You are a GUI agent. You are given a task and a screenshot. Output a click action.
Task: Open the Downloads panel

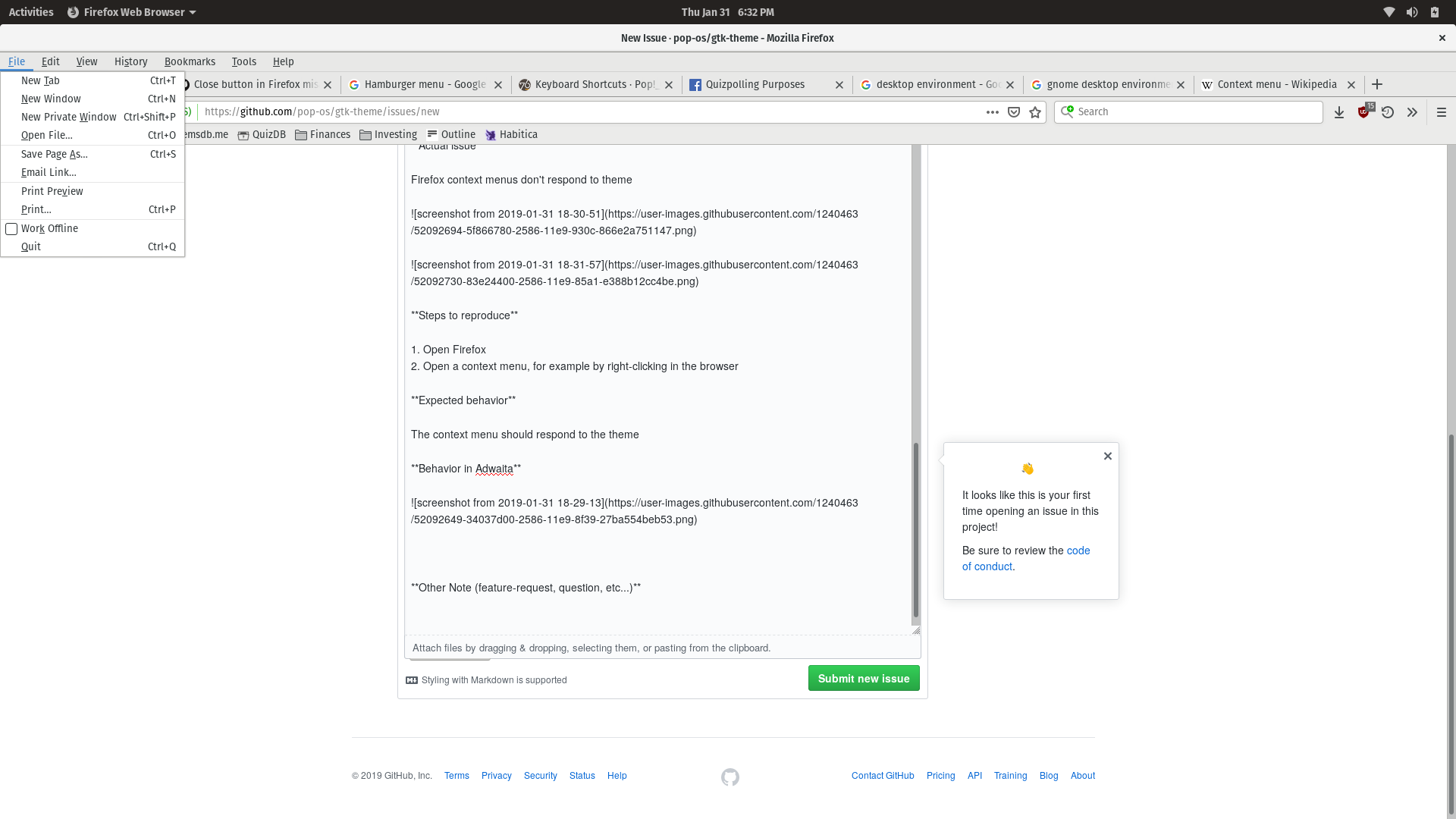(x=1339, y=111)
